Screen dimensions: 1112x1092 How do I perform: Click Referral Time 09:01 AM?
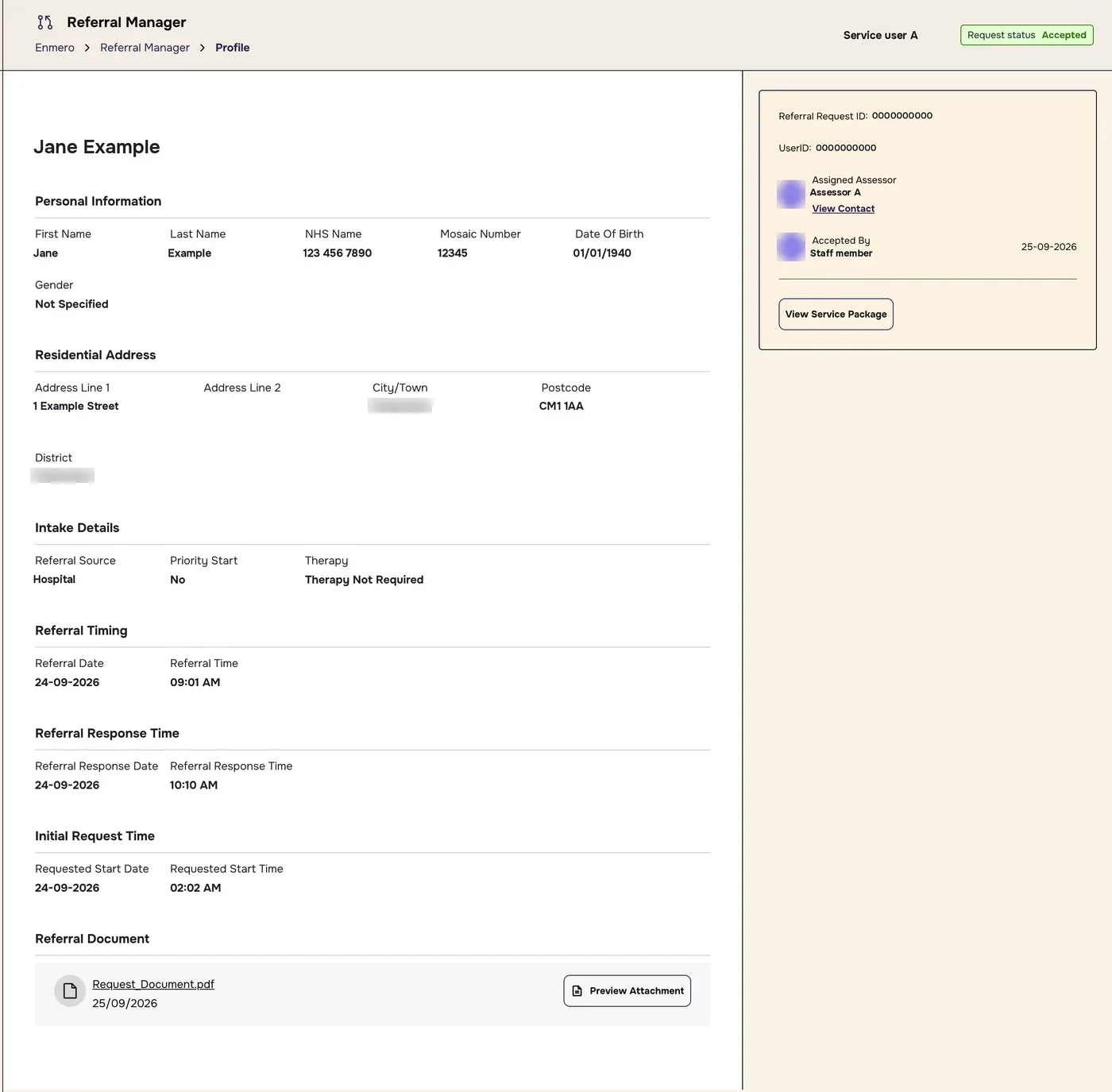[x=195, y=682]
